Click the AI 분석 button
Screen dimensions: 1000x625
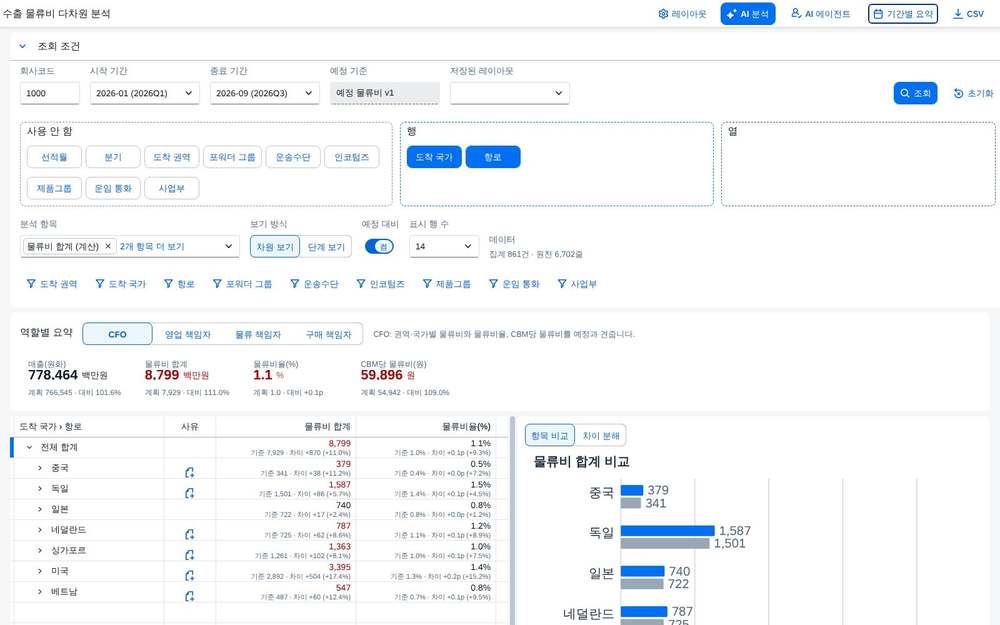coord(747,14)
